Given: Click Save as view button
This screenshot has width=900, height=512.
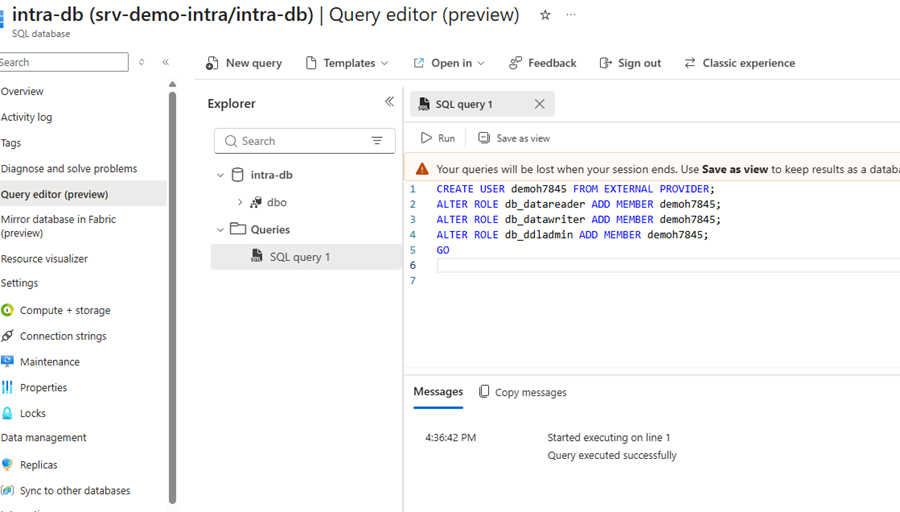Looking at the screenshot, I should [x=514, y=138].
